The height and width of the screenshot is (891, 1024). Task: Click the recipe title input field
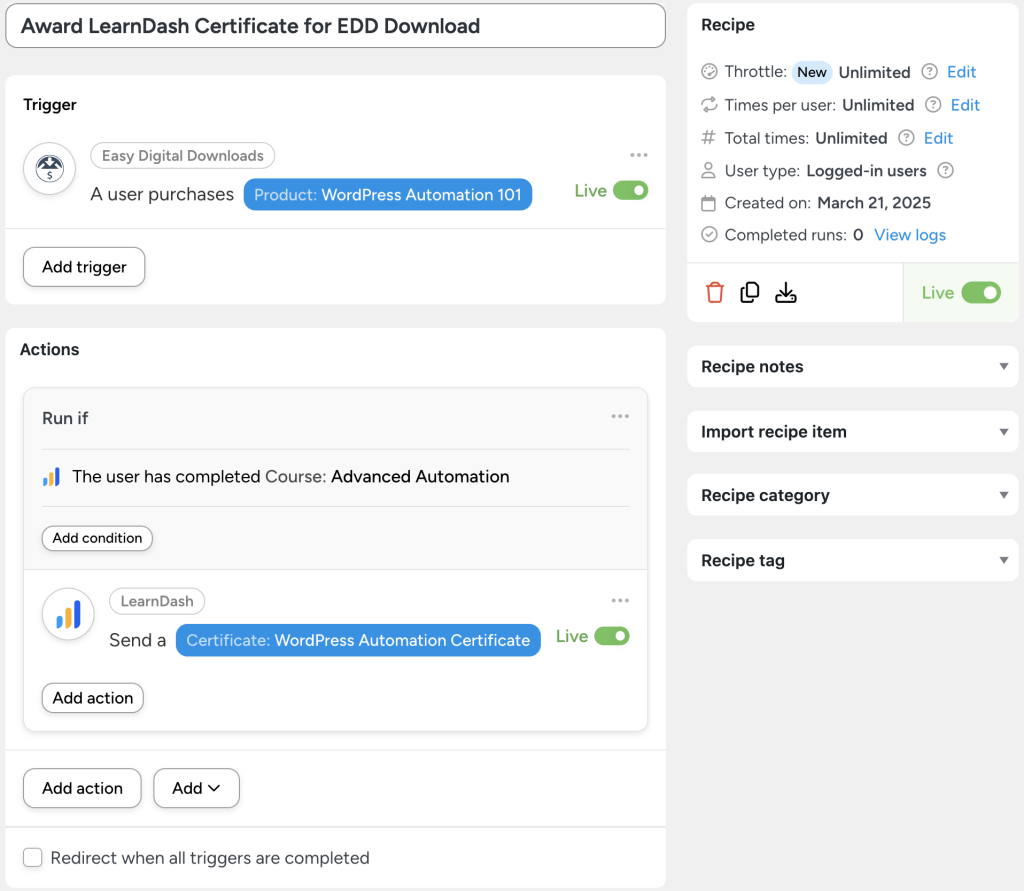[x=336, y=25]
